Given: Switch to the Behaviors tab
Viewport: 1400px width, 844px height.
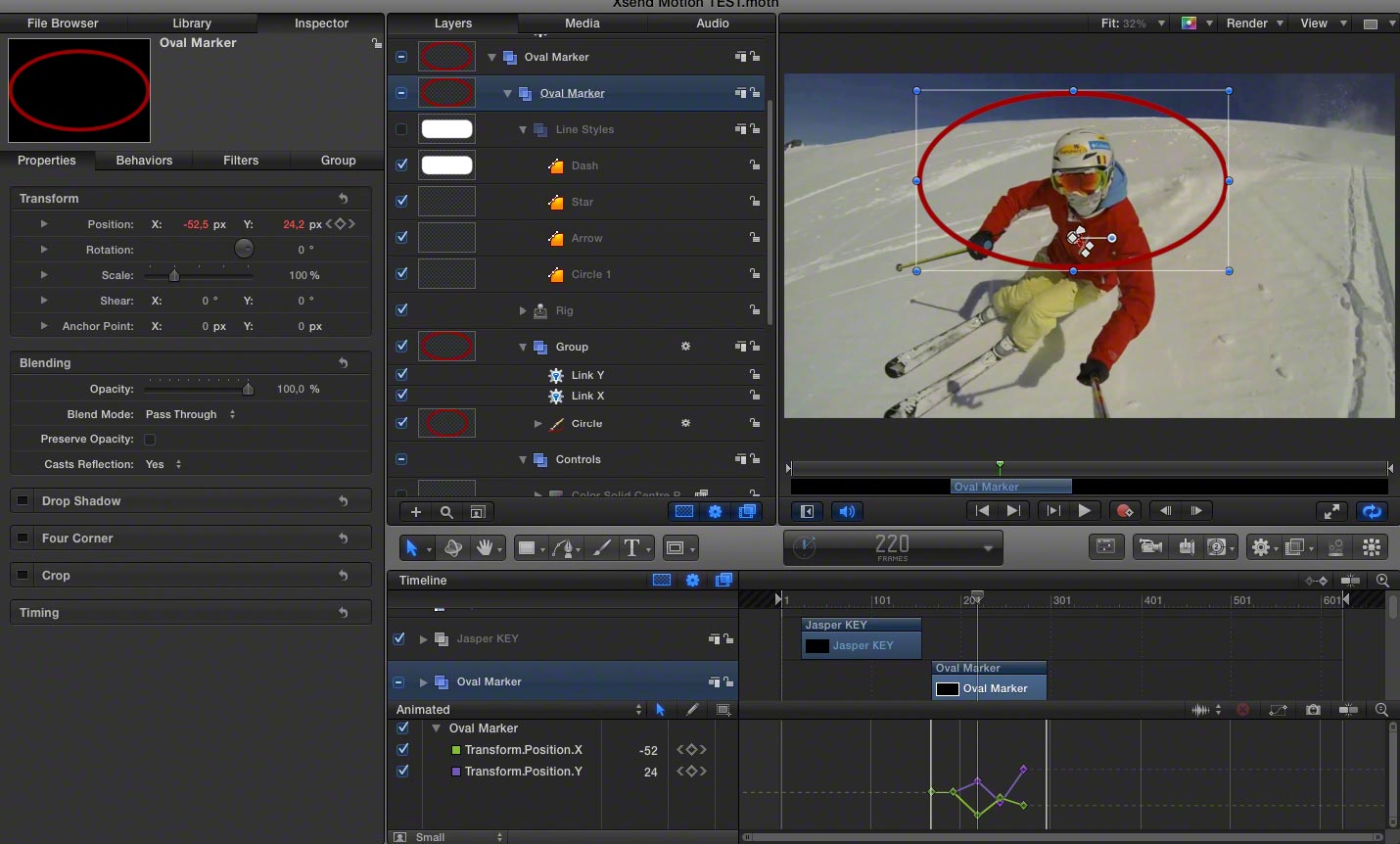Looking at the screenshot, I should (x=144, y=161).
